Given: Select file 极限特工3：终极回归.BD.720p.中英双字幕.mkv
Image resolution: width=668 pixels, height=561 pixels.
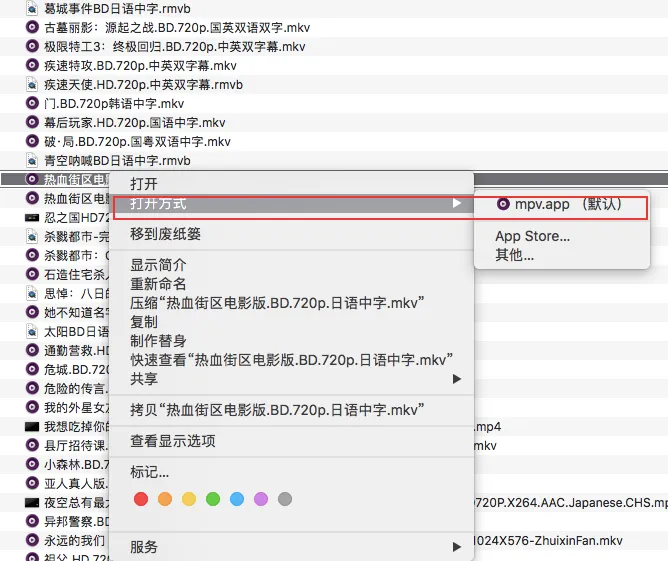Looking at the screenshot, I should [175, 46].
